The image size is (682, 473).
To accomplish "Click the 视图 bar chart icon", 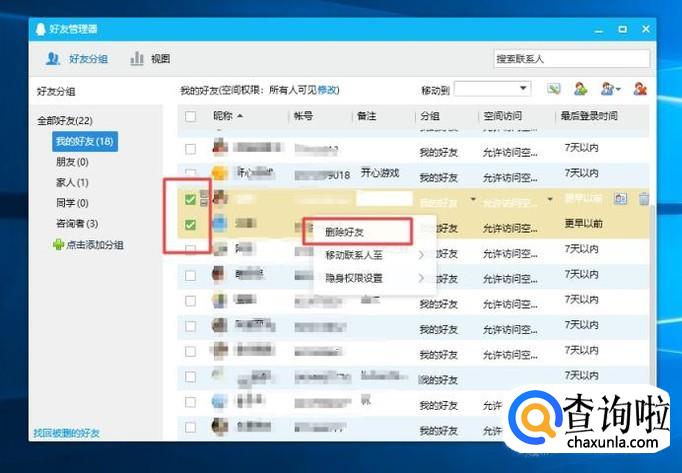I will 138,59.
